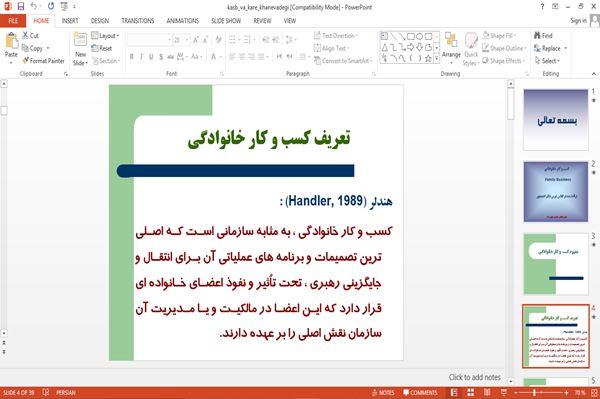
Task: Click the PERSIAN language indicator
Action: [x=66, y=392]
